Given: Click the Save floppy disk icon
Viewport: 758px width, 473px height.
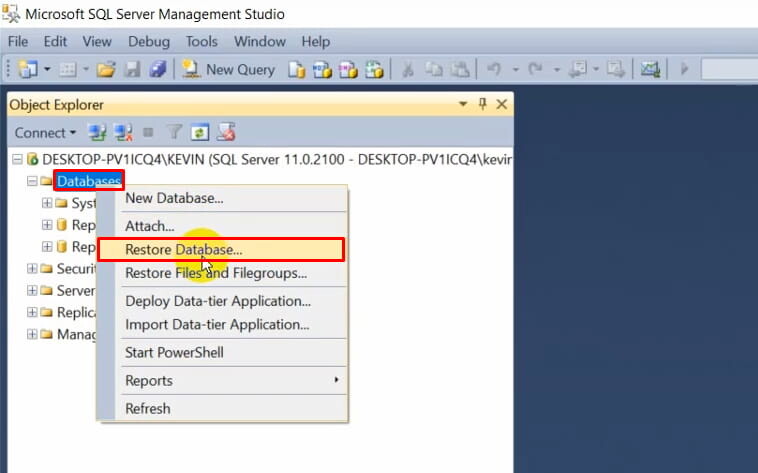Looking at the screenshot, I should [x=131, y=70].
